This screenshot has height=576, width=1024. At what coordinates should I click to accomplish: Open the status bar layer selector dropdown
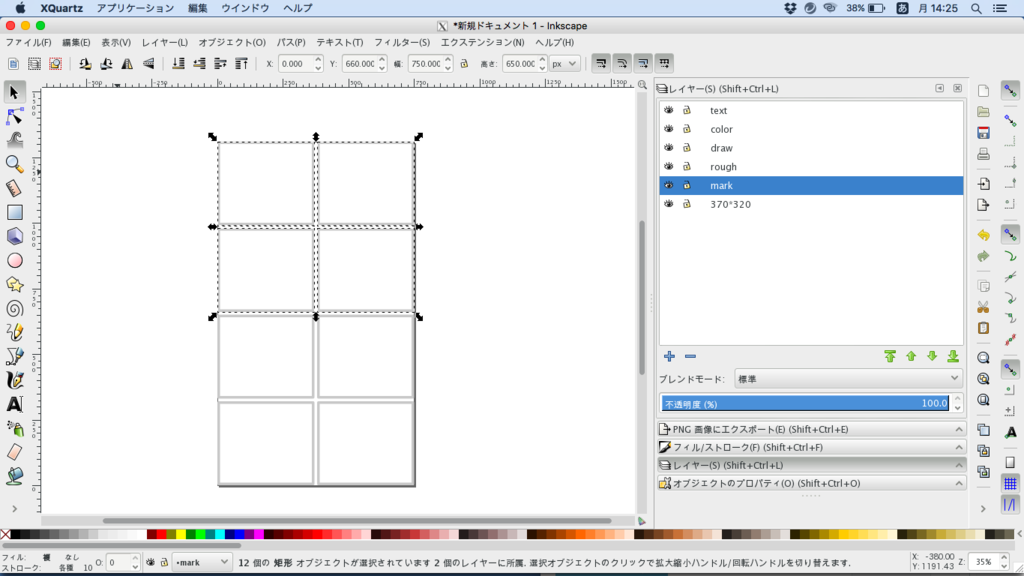tap(202, 562)
